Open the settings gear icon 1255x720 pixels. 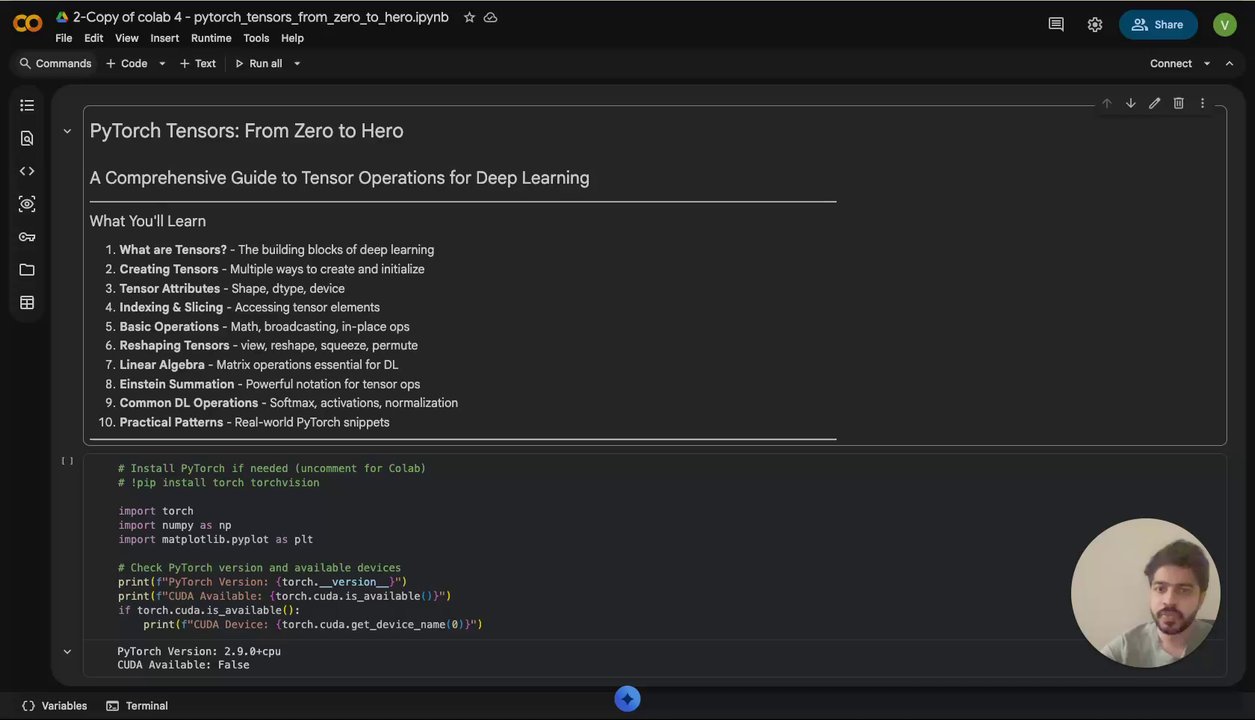click(1095, 24)
